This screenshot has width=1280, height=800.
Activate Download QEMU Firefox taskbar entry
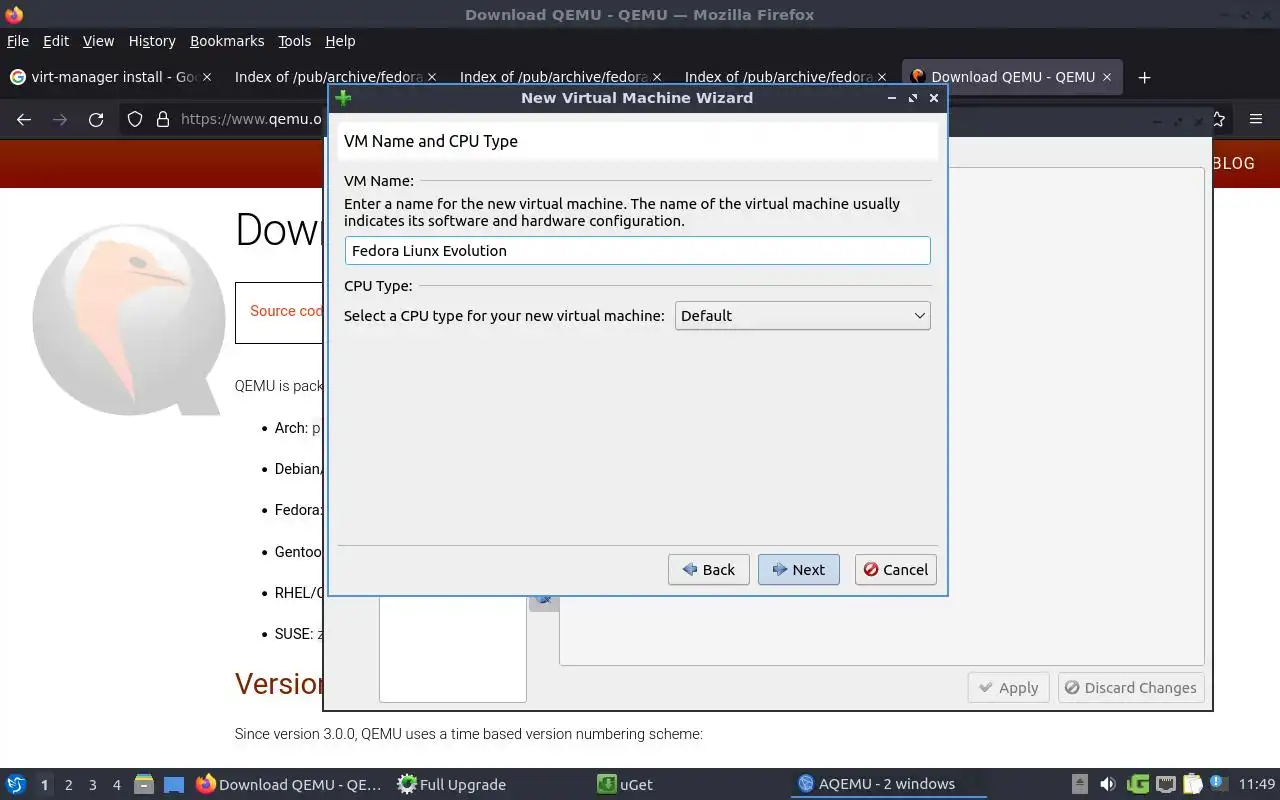pyautogui.click(x=289, y=784)
